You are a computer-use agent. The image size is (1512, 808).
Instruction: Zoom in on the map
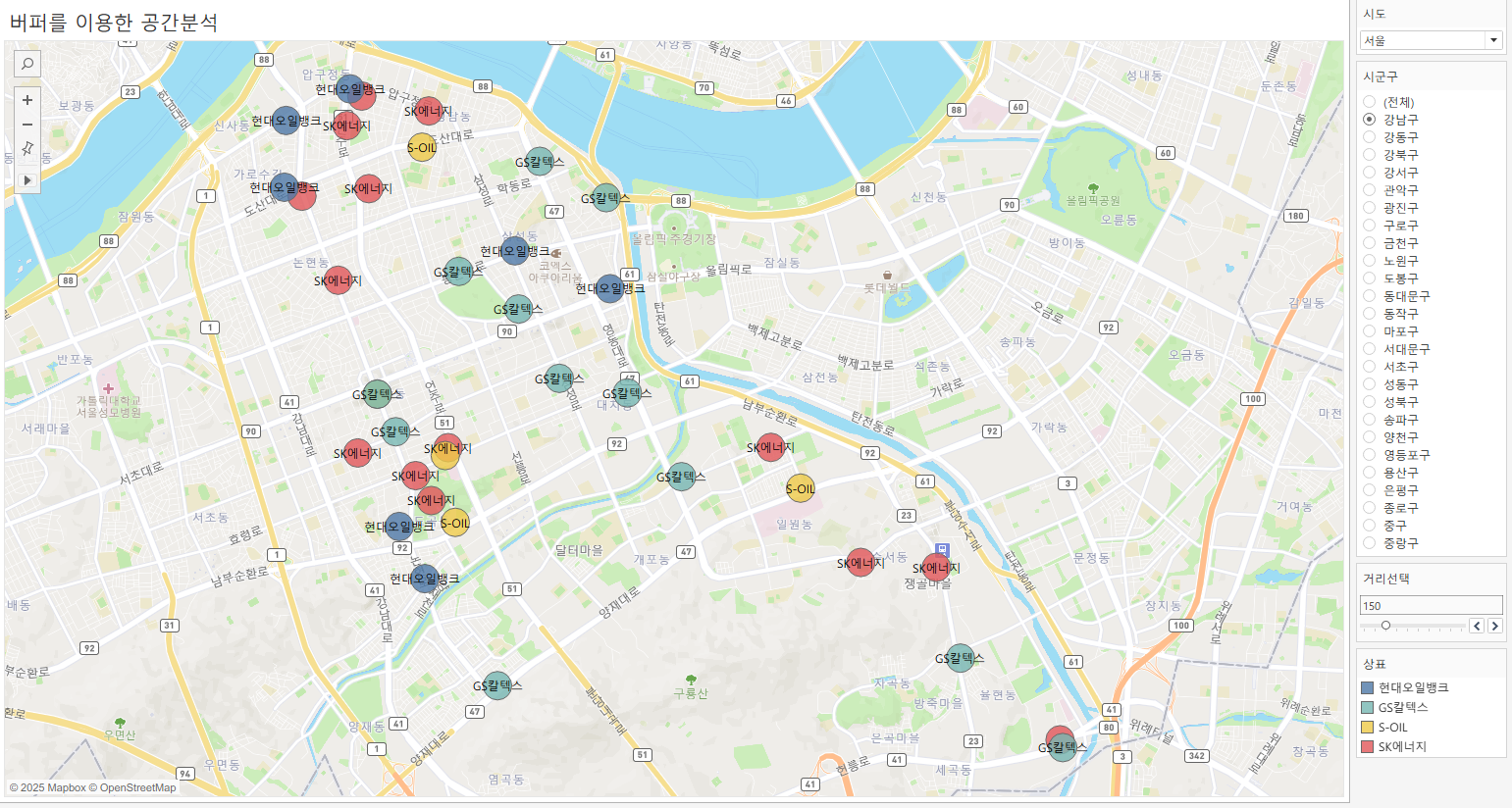click(x=27, y=100)
